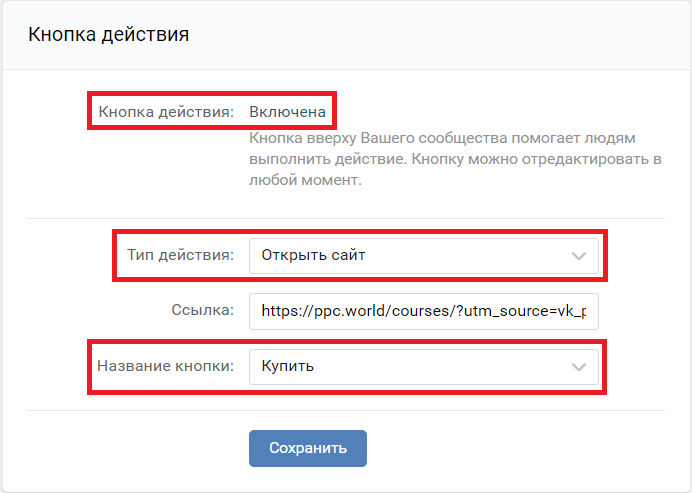Click the Тип действия: label

click(181, 255)
